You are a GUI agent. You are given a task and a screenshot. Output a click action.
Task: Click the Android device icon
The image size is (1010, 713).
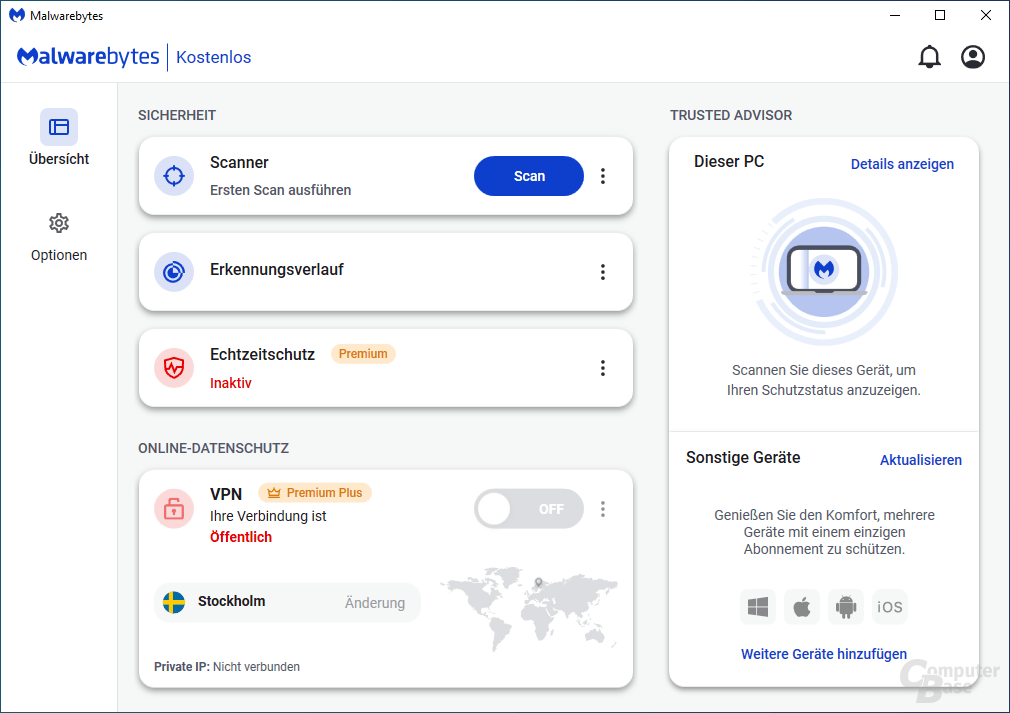846,607
